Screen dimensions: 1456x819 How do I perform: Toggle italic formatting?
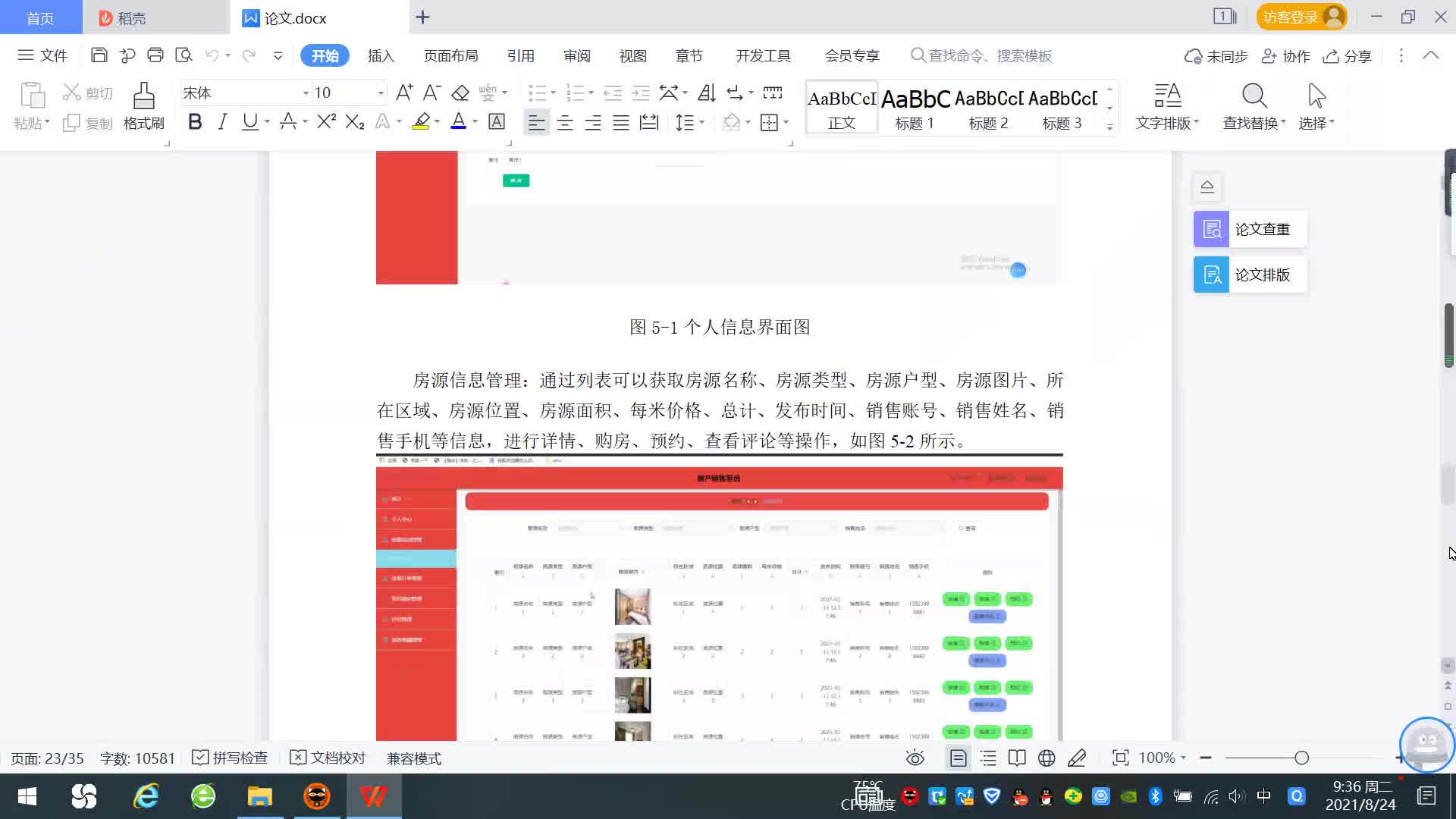pyautogui.click(x=222, y=121)
